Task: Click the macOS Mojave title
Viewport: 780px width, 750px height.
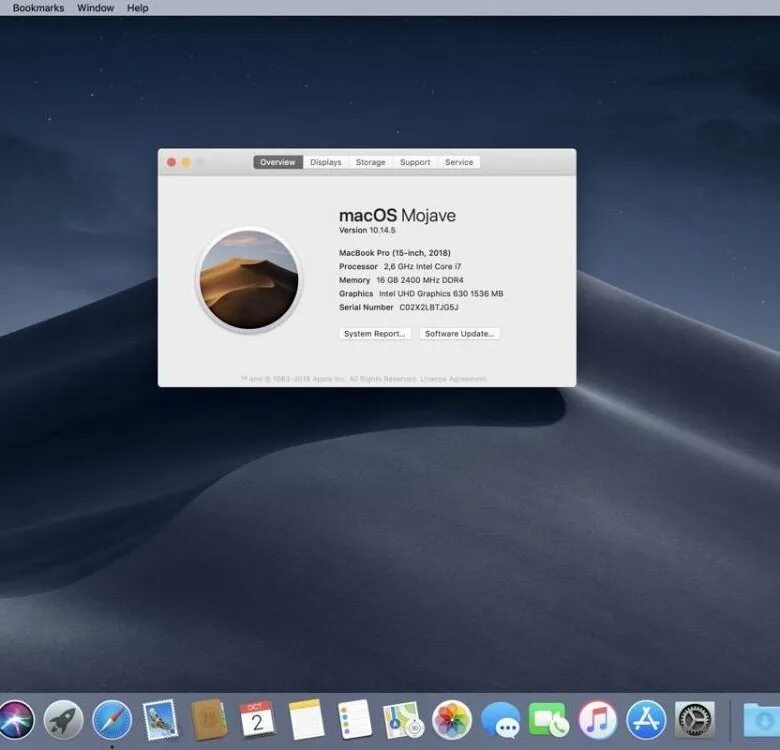Action: pos(397,215)
